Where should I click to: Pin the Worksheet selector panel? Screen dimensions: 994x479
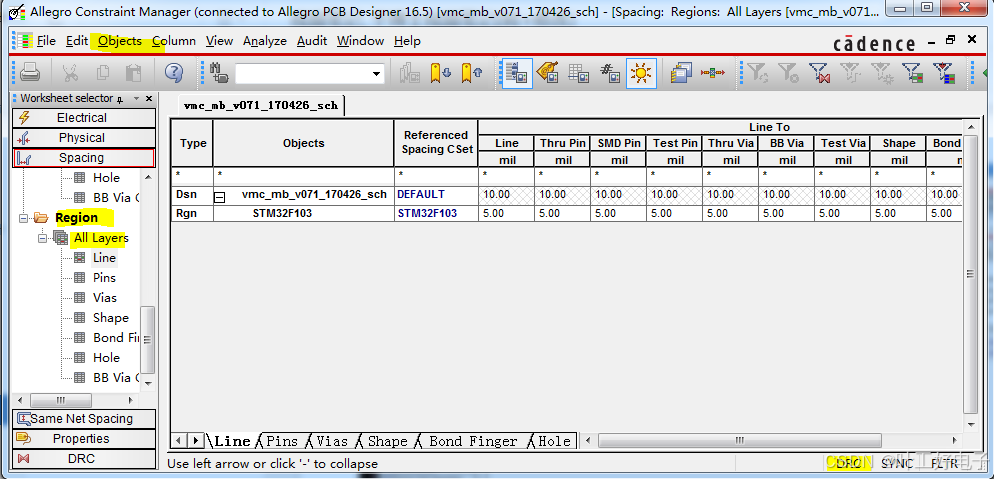point(120,99)
